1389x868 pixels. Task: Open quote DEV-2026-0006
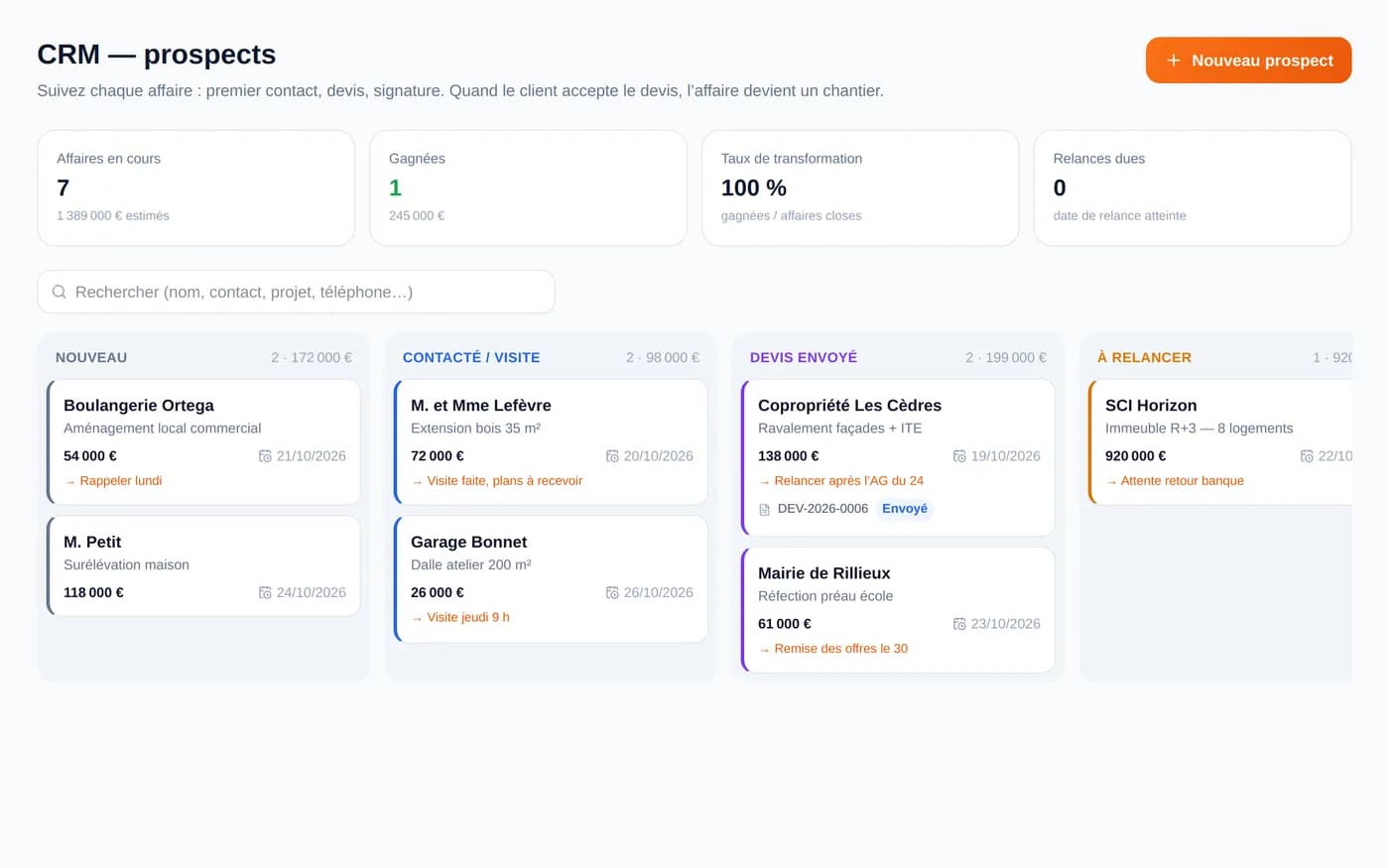click(x=822, y=509)
